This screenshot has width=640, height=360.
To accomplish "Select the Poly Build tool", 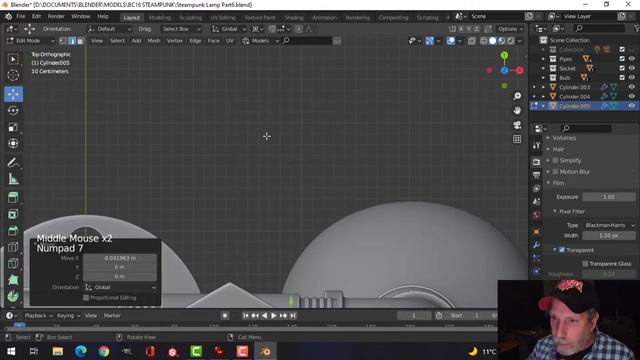I will [x=13, y=280].
